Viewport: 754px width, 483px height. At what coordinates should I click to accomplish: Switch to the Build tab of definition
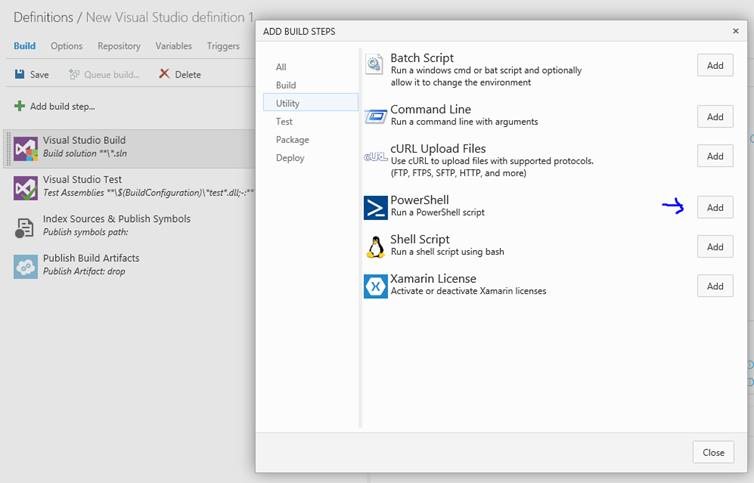point(25,46)
